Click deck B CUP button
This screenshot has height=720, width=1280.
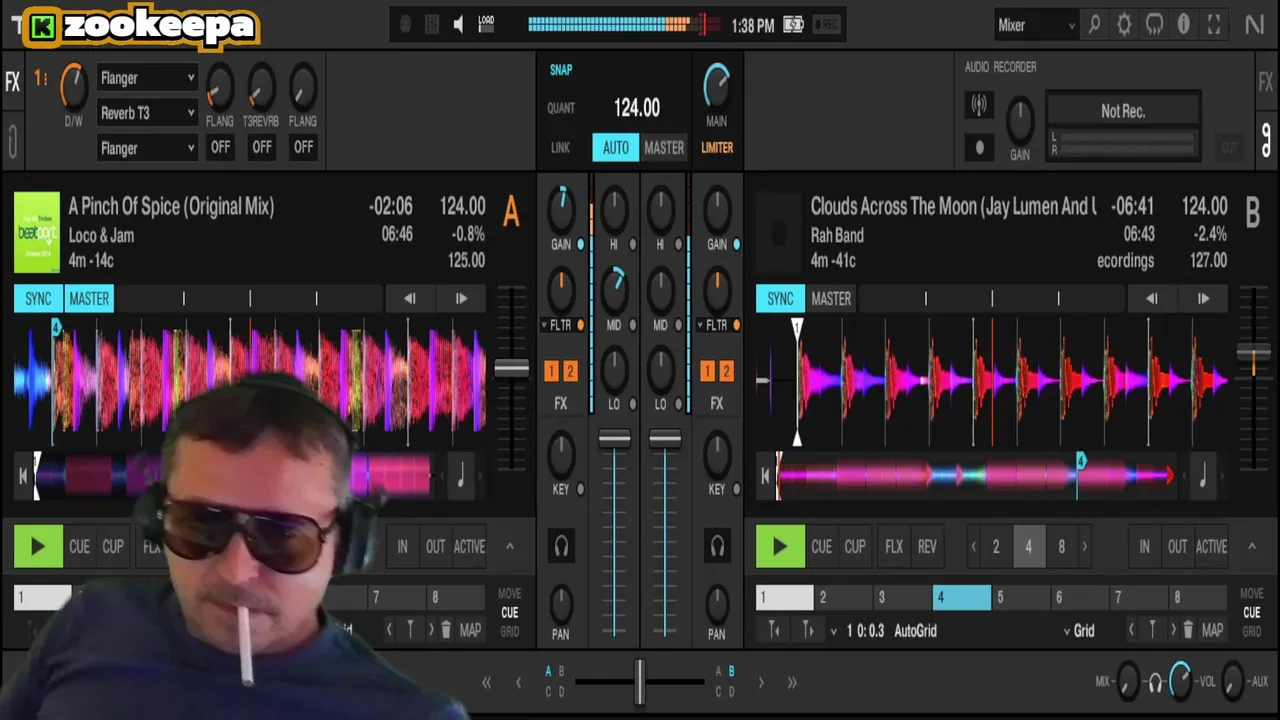tap(855, 546)
